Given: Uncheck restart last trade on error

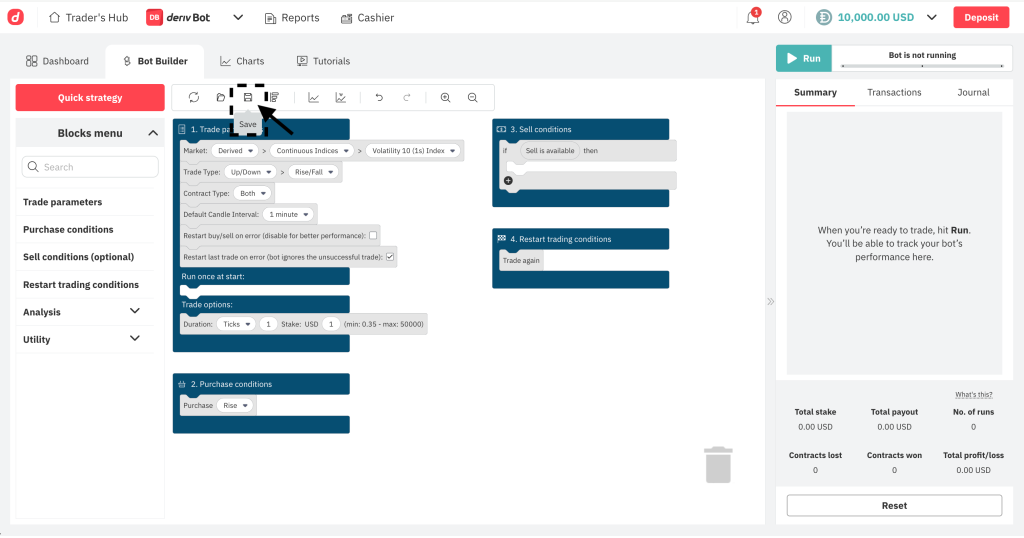Looking at the screenshot, I should click(x=390, y=257).
